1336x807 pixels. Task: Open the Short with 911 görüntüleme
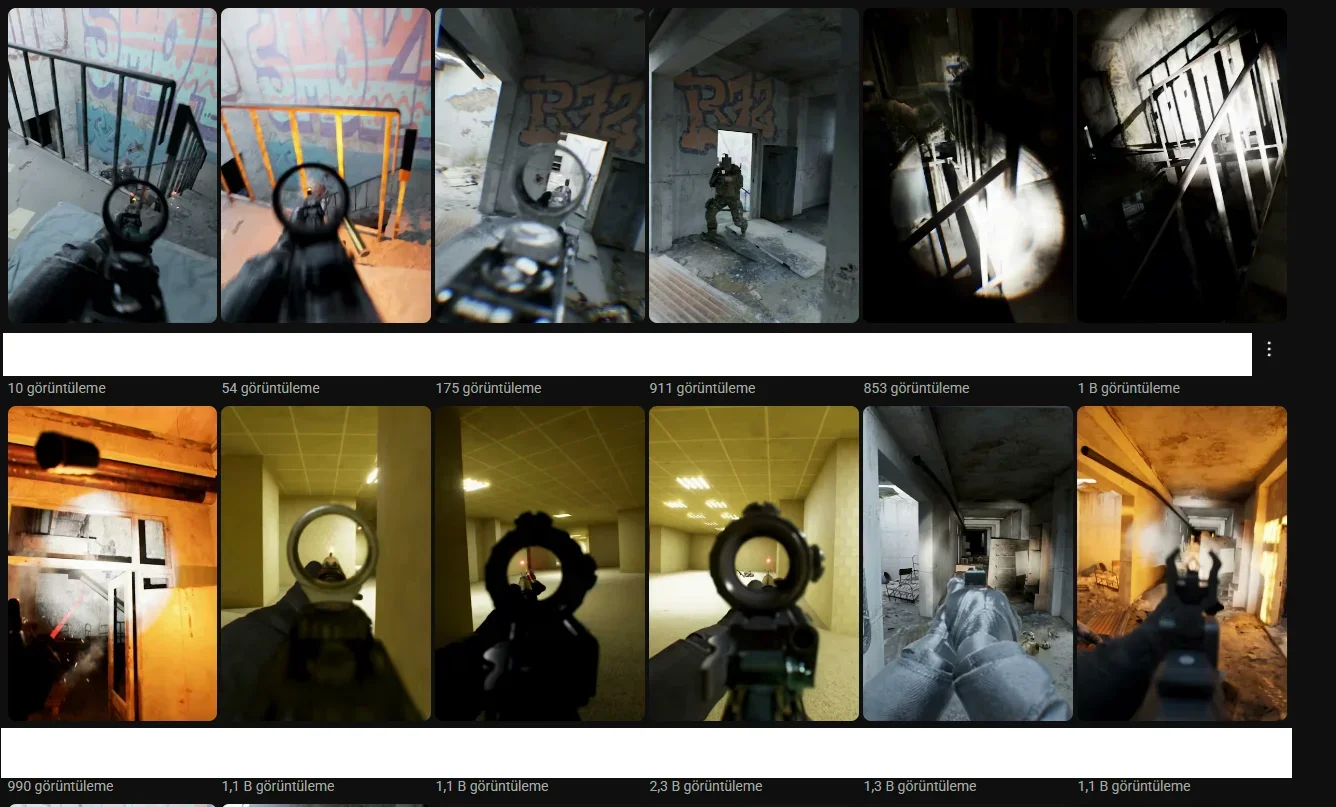click(x=754, y=166)
